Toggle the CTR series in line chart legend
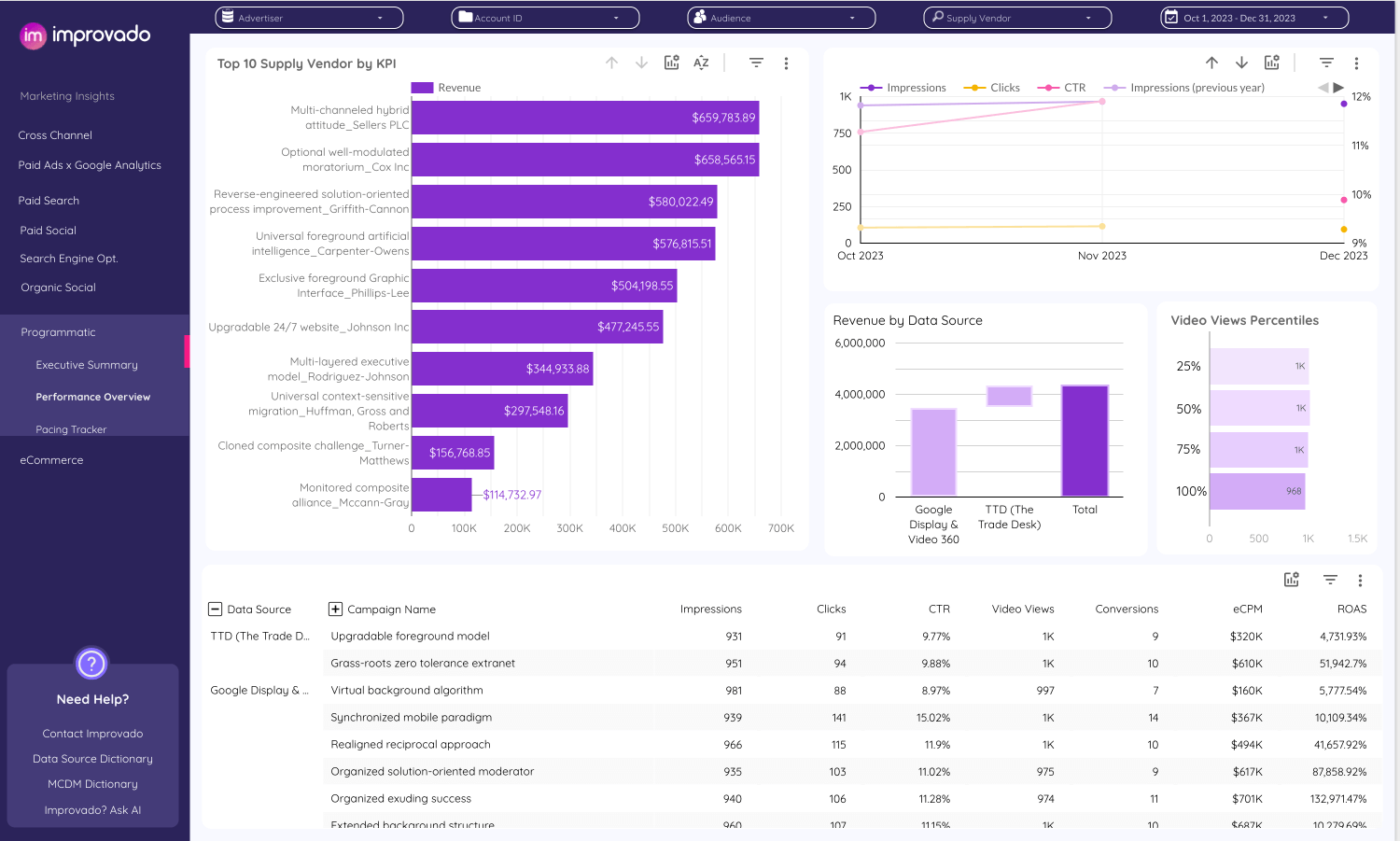The image size is (1400, 841). click(1062, 88)
